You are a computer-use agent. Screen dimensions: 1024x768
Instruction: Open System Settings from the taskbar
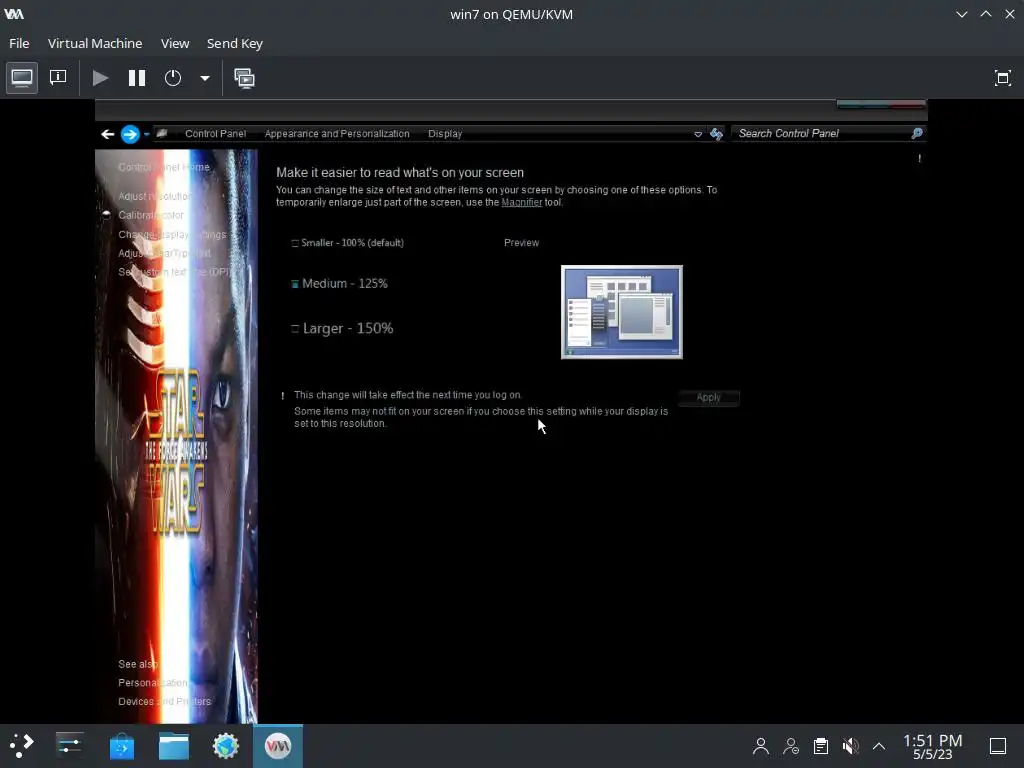[69, 746]
